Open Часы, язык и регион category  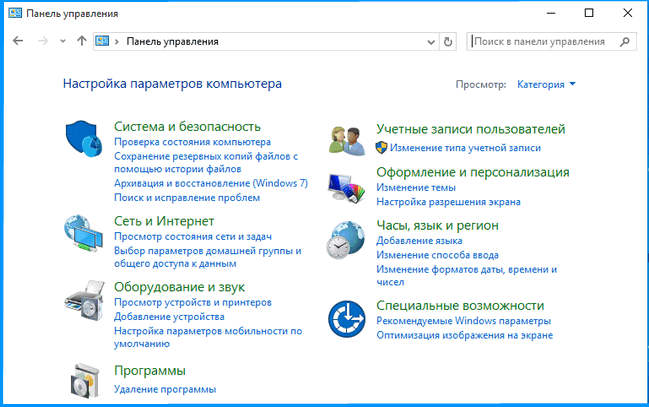point(437,225)
